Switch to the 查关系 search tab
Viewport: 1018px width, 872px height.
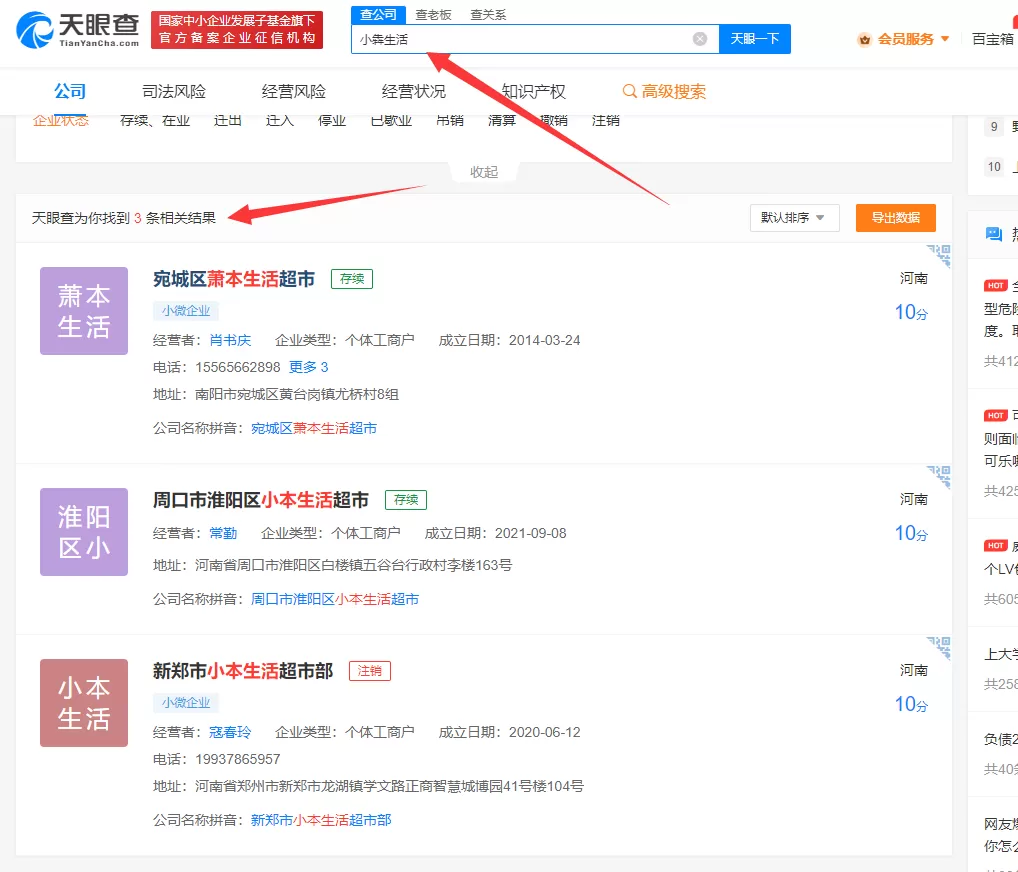[488, 15]
